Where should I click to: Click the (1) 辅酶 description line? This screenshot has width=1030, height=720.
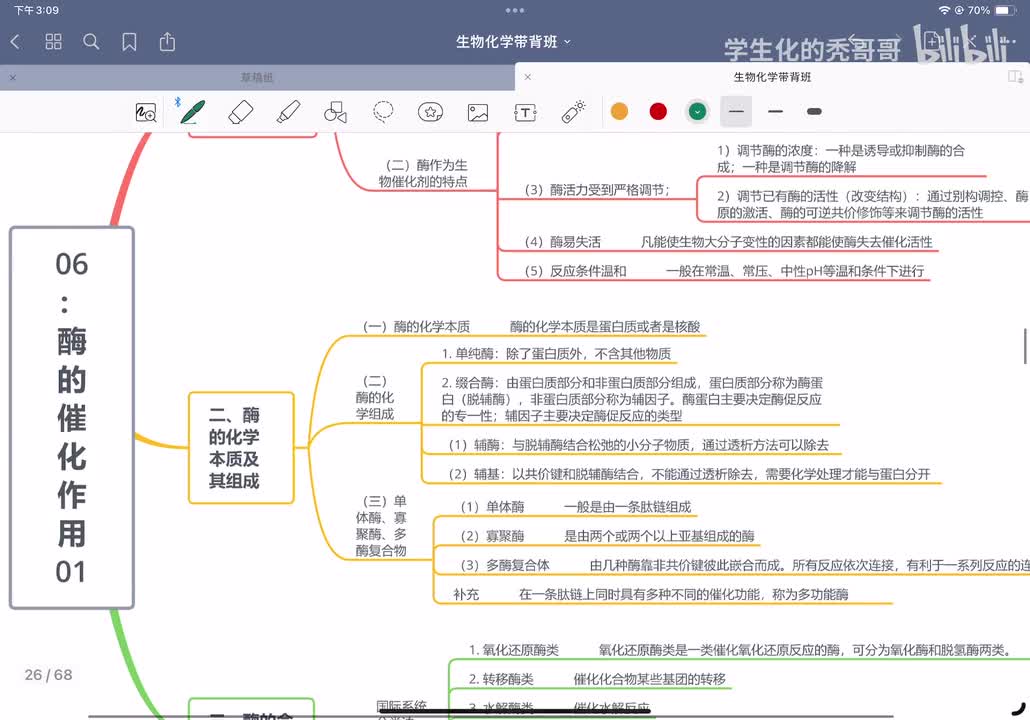pyautogui.click(x=638, y=445)
